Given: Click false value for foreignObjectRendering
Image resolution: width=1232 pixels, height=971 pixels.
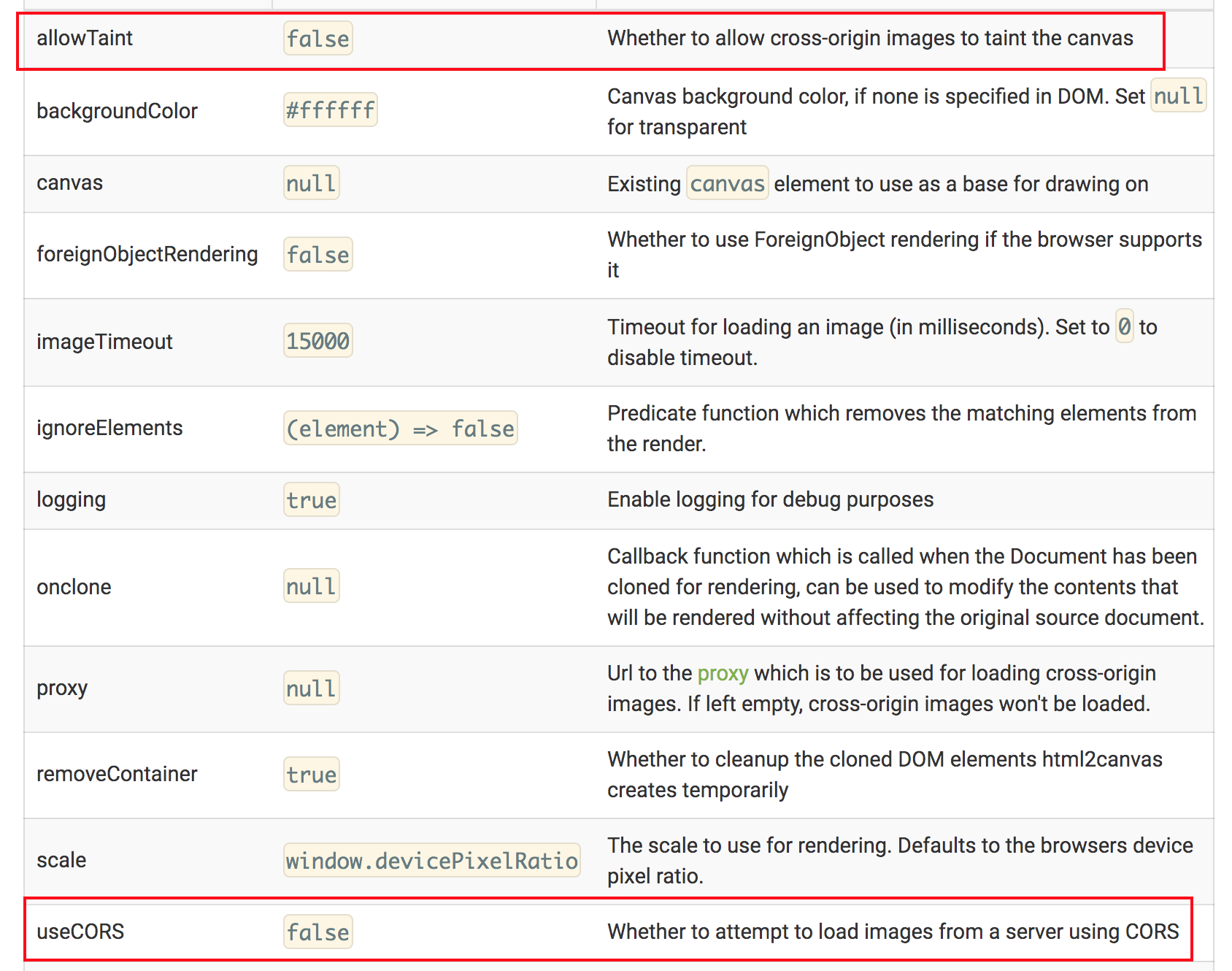Looking at the screenshot, I should [x=318, y=255].
